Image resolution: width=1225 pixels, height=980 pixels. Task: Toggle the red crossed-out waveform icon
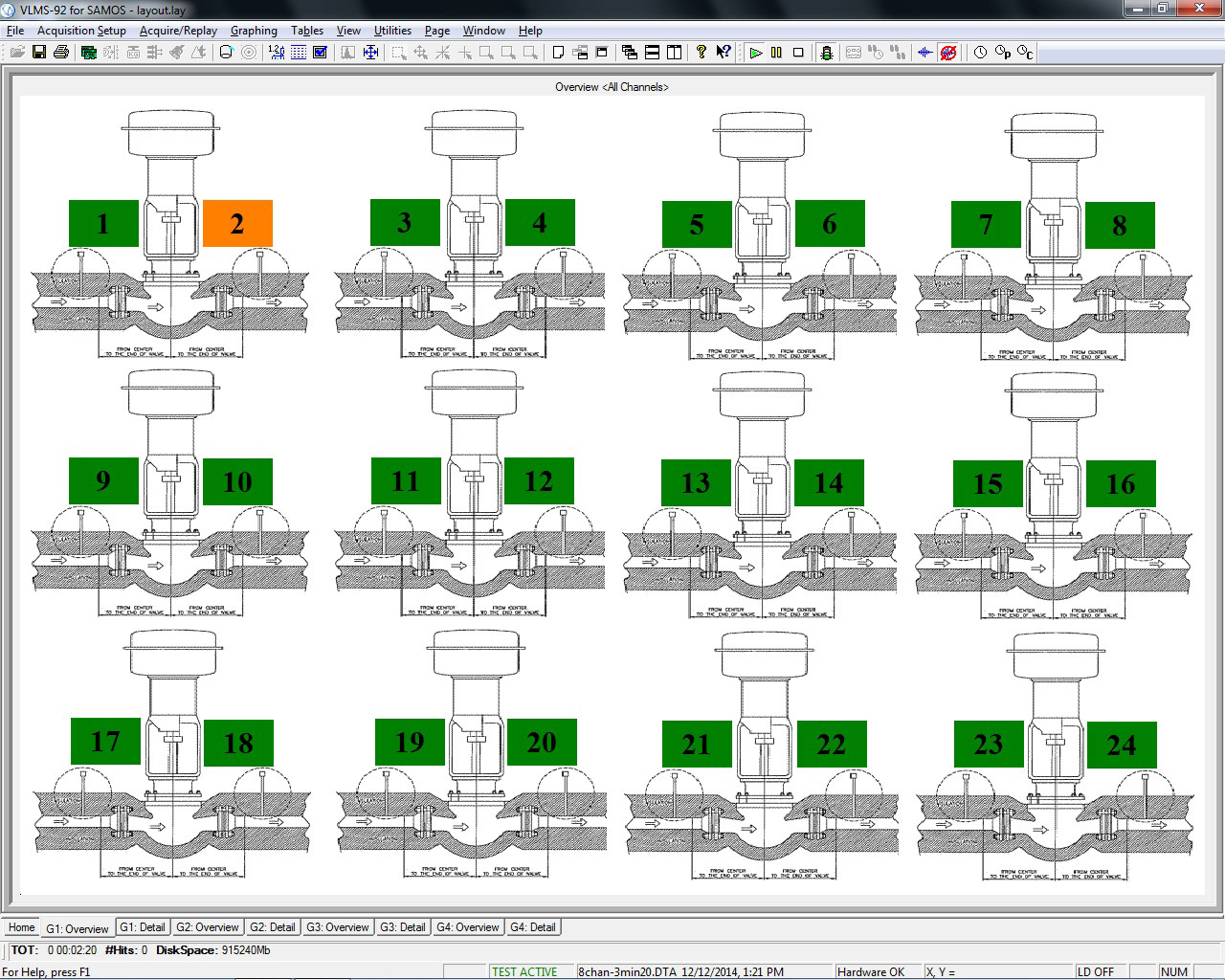click(947, 53)
